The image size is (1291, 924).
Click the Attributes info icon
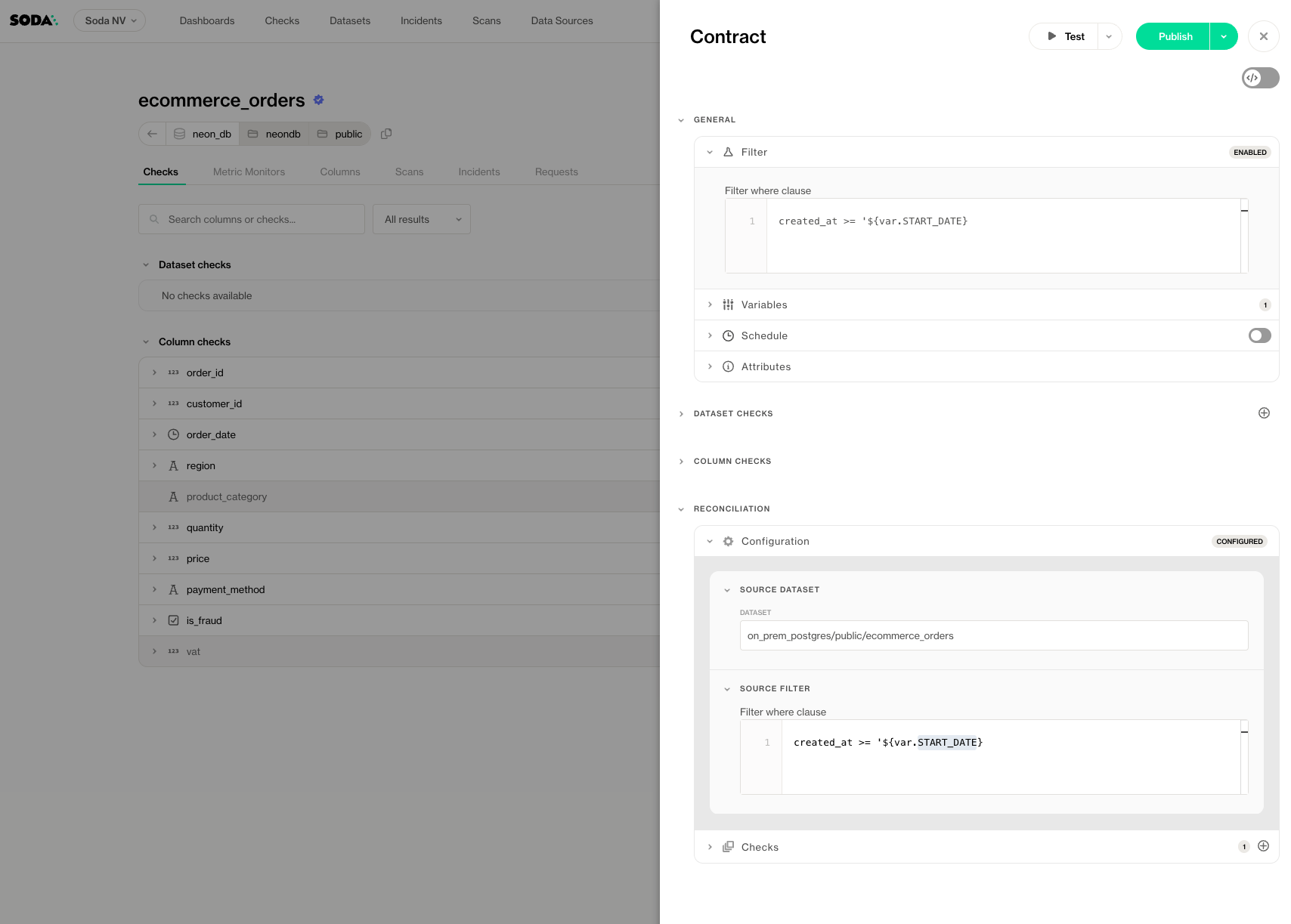tap(728, 366)
